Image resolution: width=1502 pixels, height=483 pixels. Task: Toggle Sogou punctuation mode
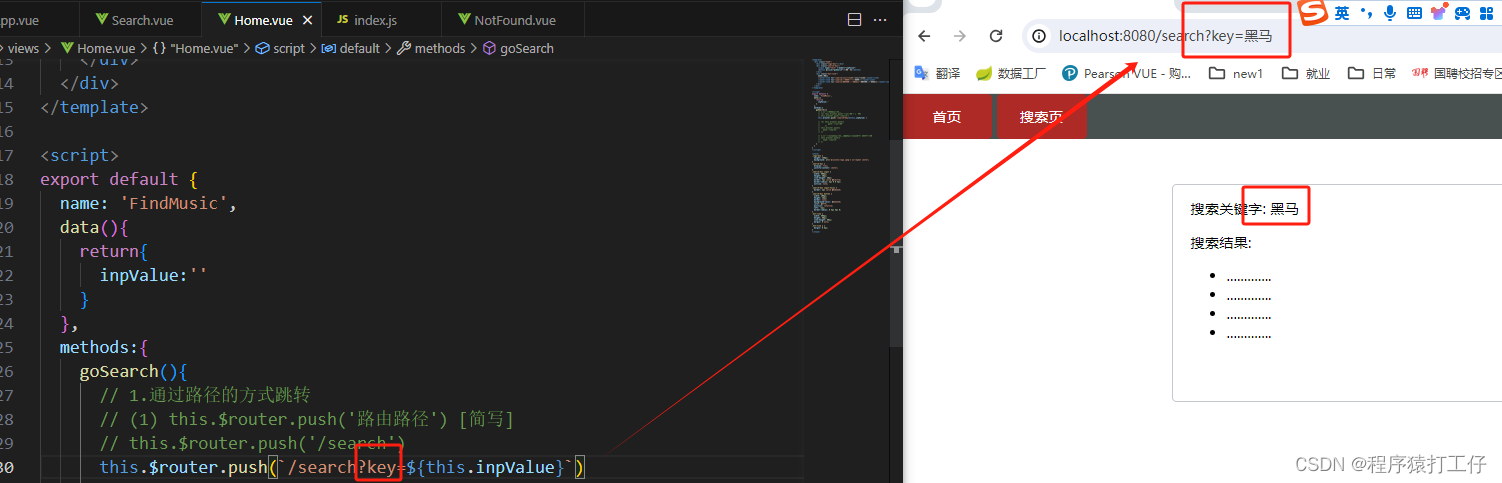pos(1366,13)
